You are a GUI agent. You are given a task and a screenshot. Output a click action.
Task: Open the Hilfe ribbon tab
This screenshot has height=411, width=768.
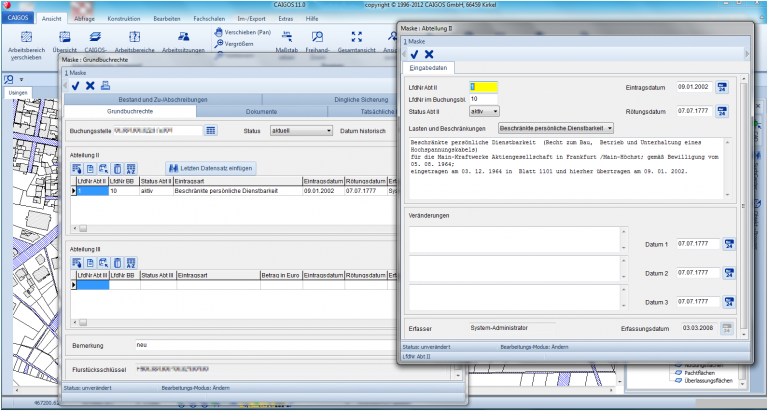312,19
